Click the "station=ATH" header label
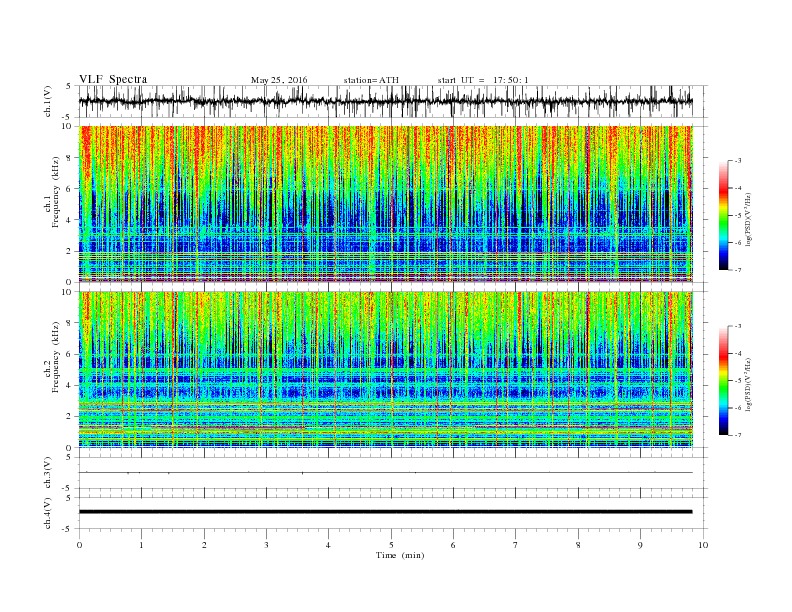 click(371, 80)
